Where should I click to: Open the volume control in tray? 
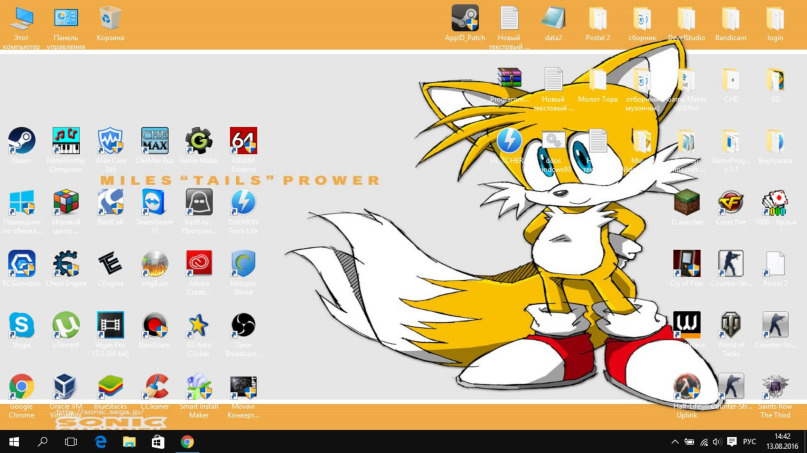pos(718,441)
